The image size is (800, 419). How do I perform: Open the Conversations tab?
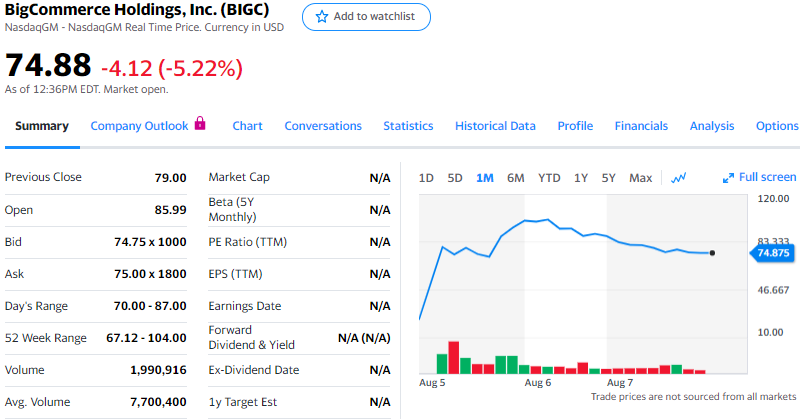click(323, 126)
